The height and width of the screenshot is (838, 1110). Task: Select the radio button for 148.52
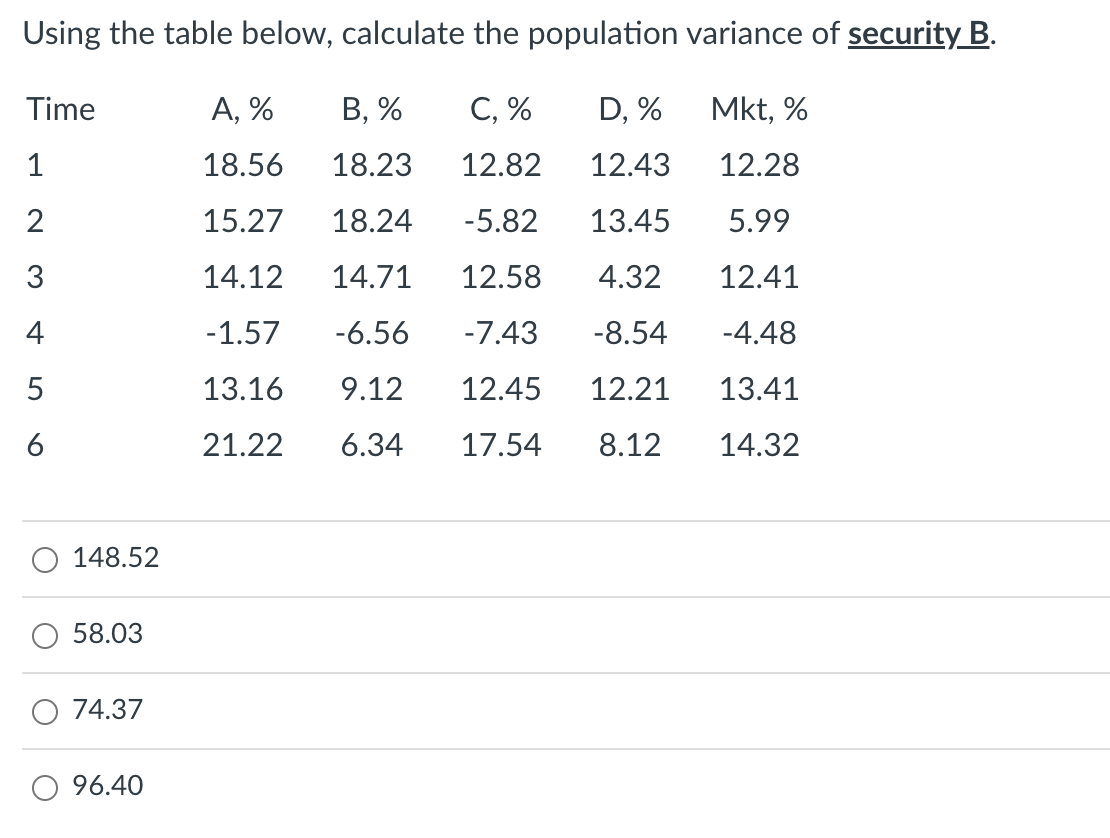(x=44, y=559)
